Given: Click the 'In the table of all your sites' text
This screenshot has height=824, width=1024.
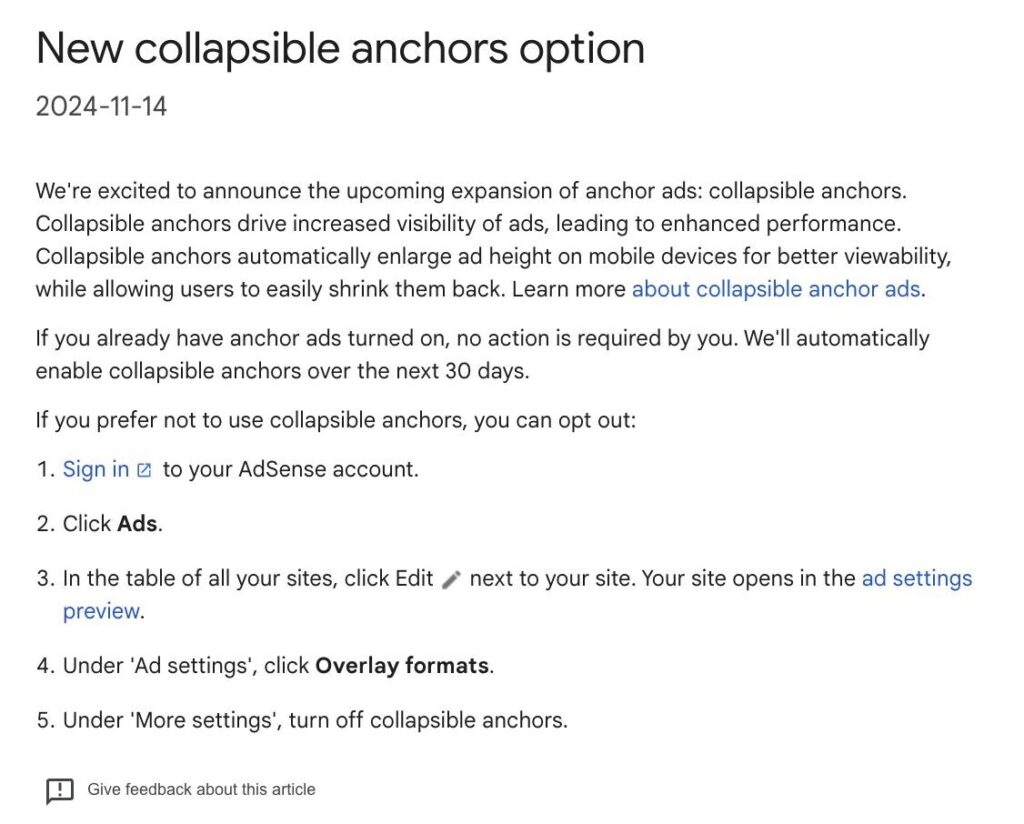Looking at the screenshot, I should 200,578.
